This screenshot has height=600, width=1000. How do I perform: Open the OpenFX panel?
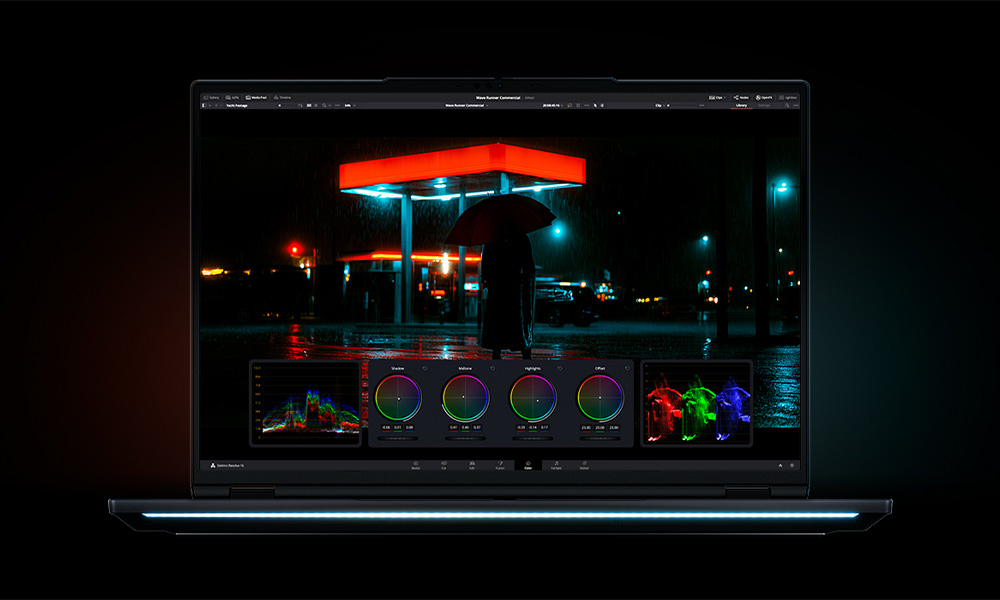pyautogui.click(x=764, y=98)
